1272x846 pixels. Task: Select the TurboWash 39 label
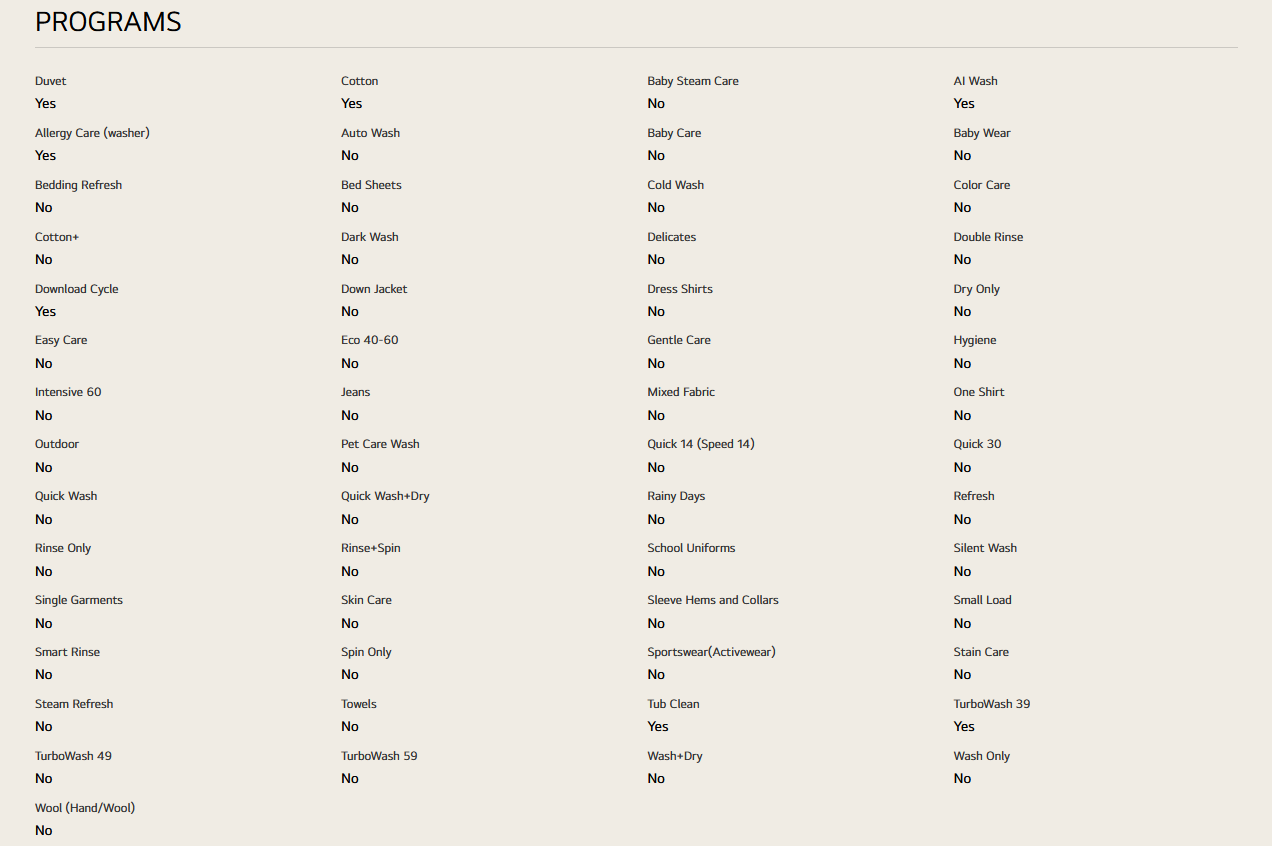point(991,704)
